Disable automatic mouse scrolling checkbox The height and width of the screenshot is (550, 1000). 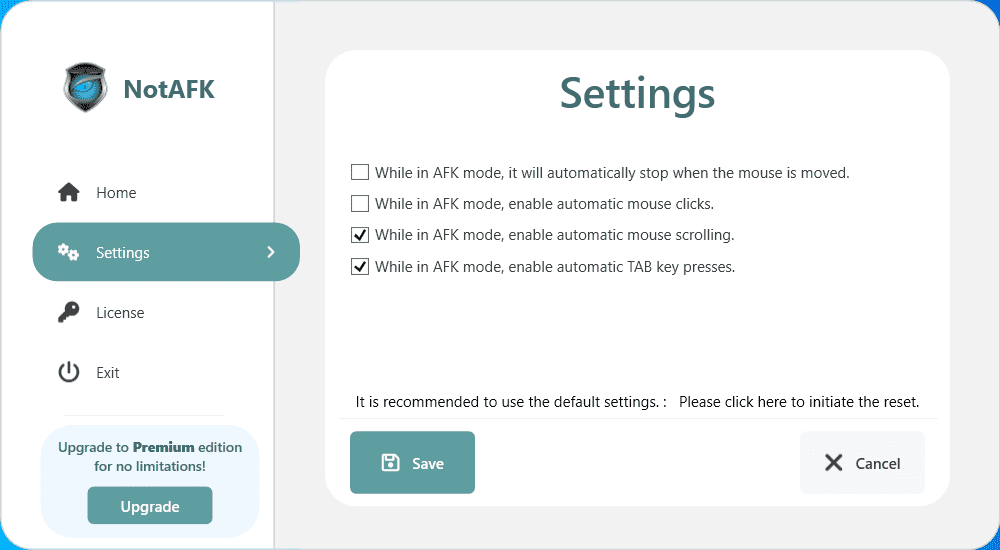pyautogui.click(x=360, y=236)
